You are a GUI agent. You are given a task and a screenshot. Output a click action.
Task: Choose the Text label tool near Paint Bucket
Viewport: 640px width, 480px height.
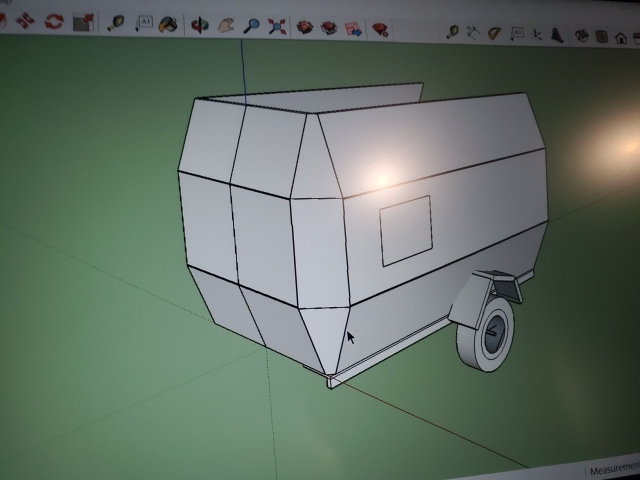click(x=144, y=23)
